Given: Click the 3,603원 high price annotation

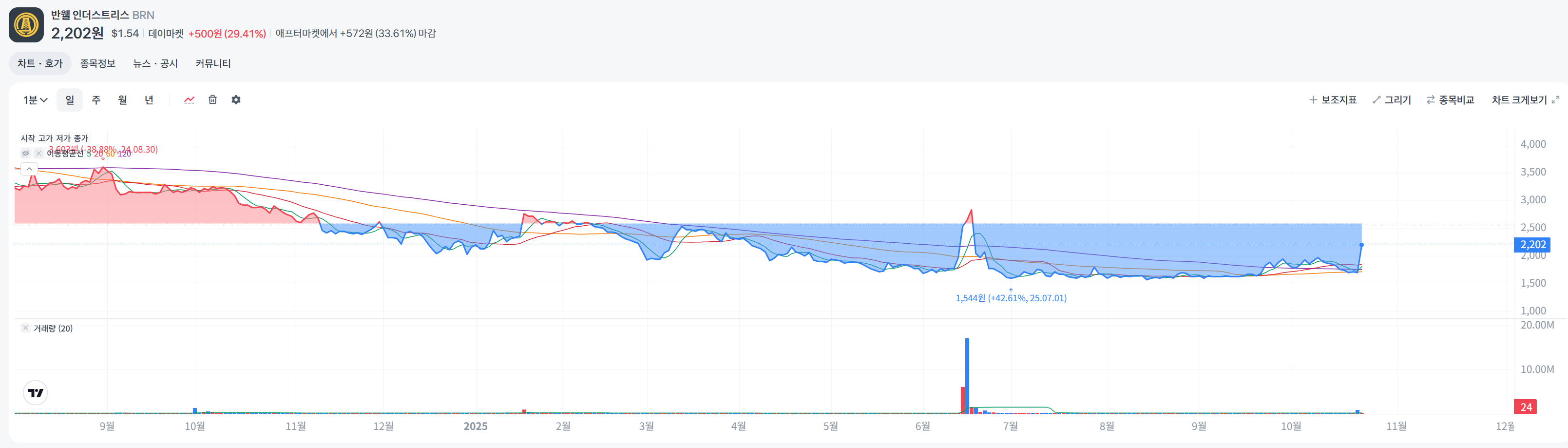Looking at the screenshot, I should point(103,149).
